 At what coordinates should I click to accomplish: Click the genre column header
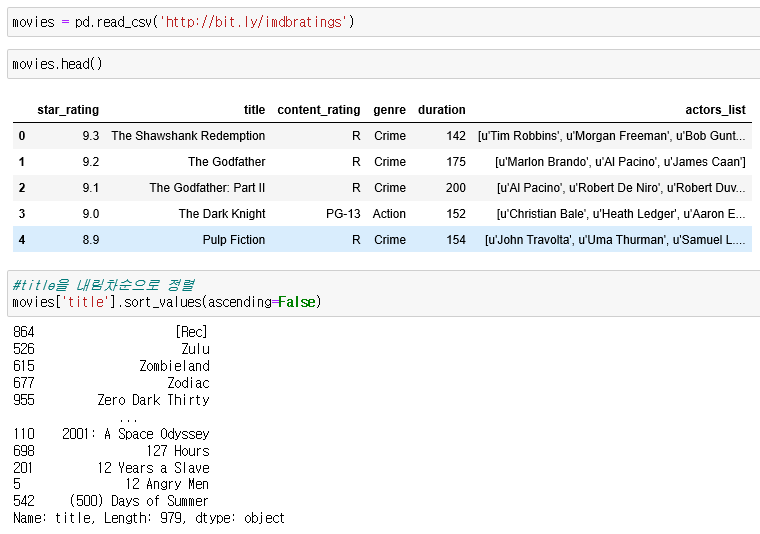(390, 110)
